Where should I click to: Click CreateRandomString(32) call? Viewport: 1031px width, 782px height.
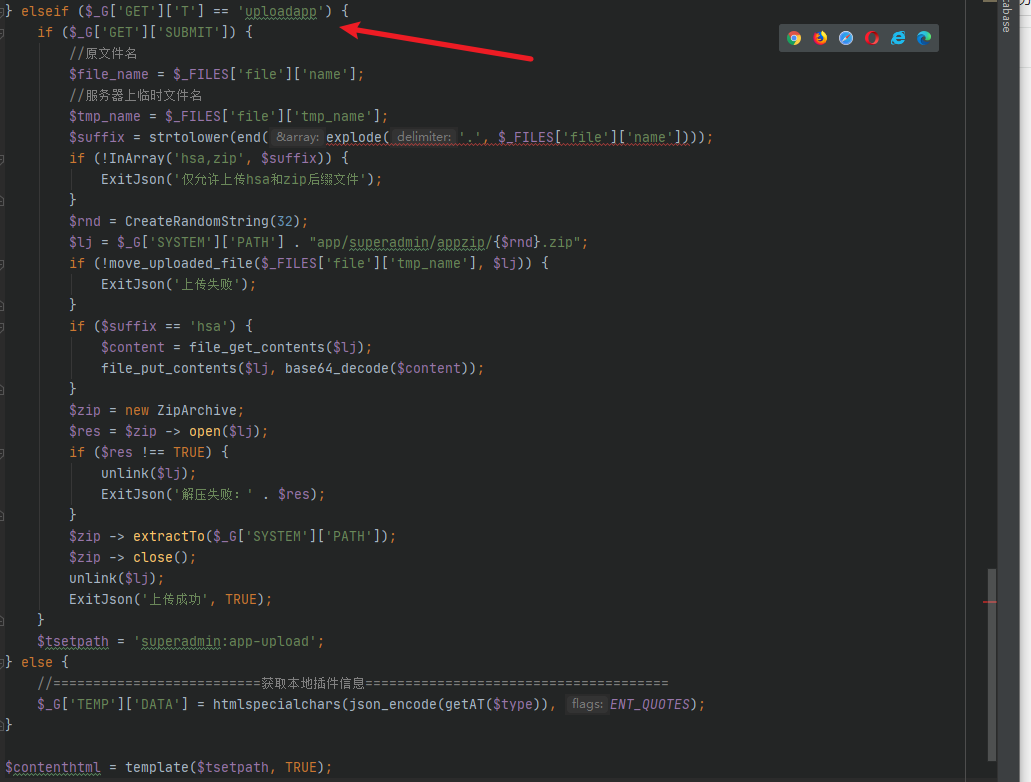tap(212, 222)
